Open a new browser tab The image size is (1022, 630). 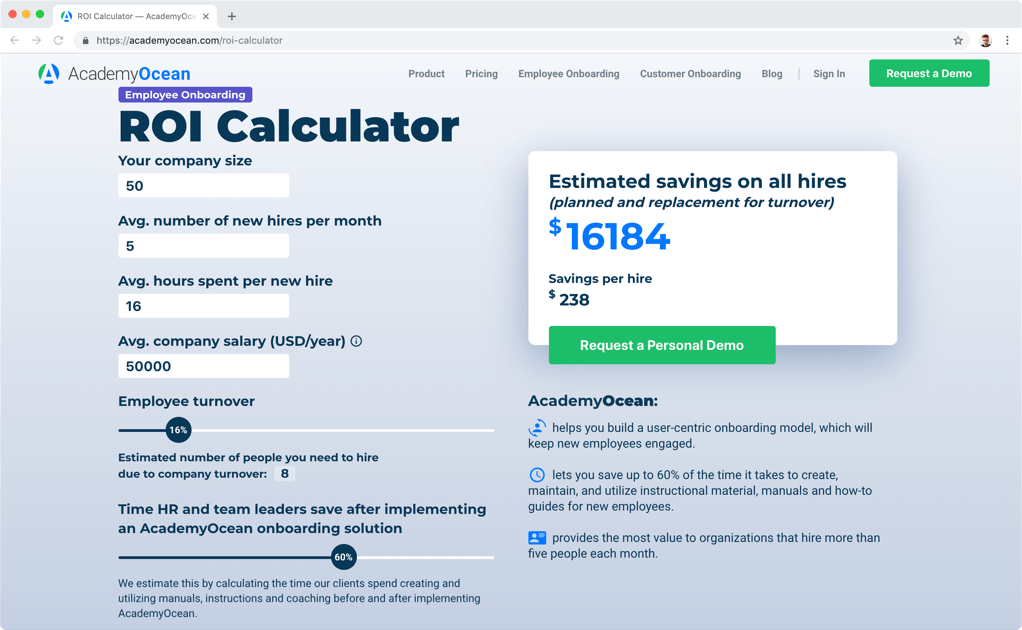(x=231, y=16)
